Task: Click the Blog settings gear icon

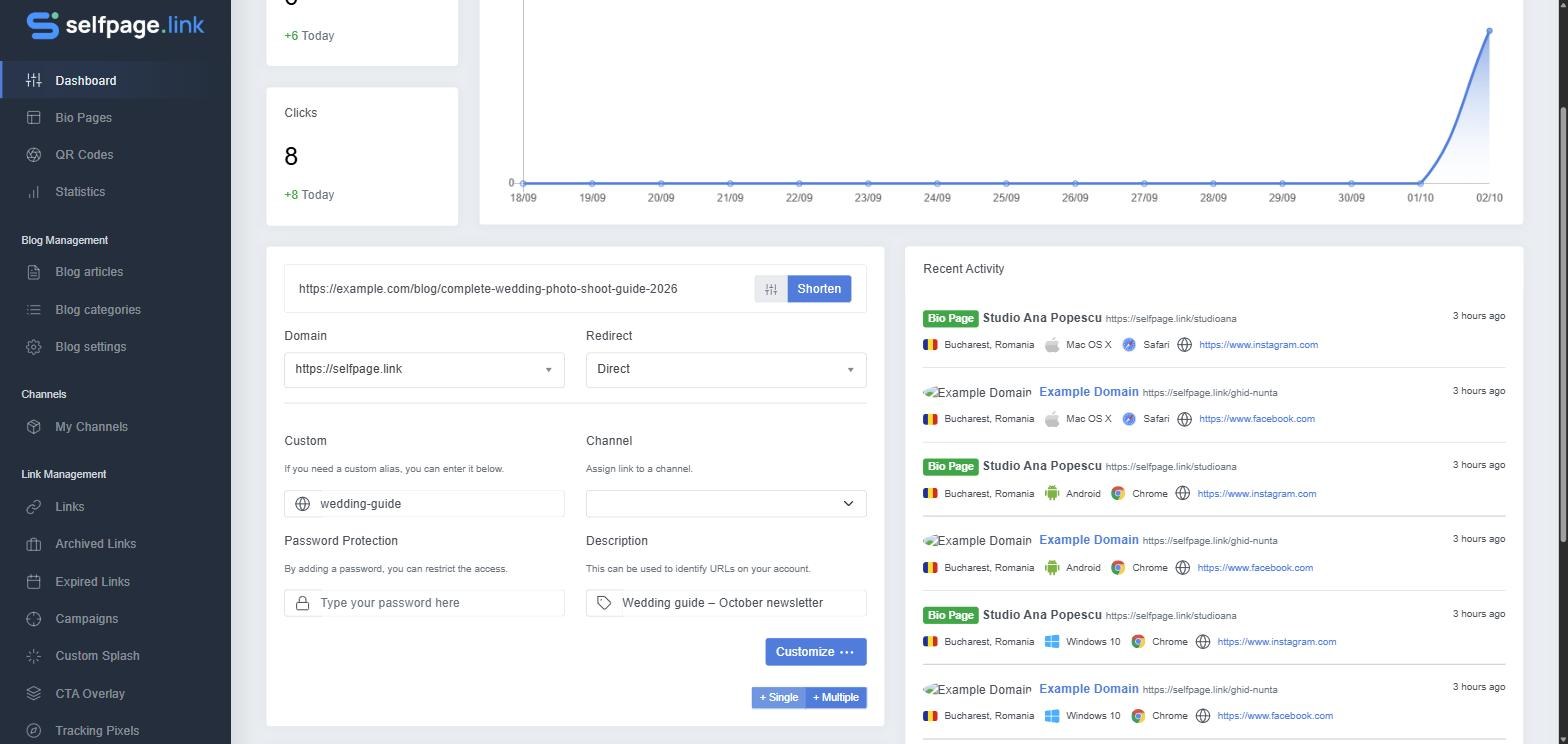Action: click(34, 347)
